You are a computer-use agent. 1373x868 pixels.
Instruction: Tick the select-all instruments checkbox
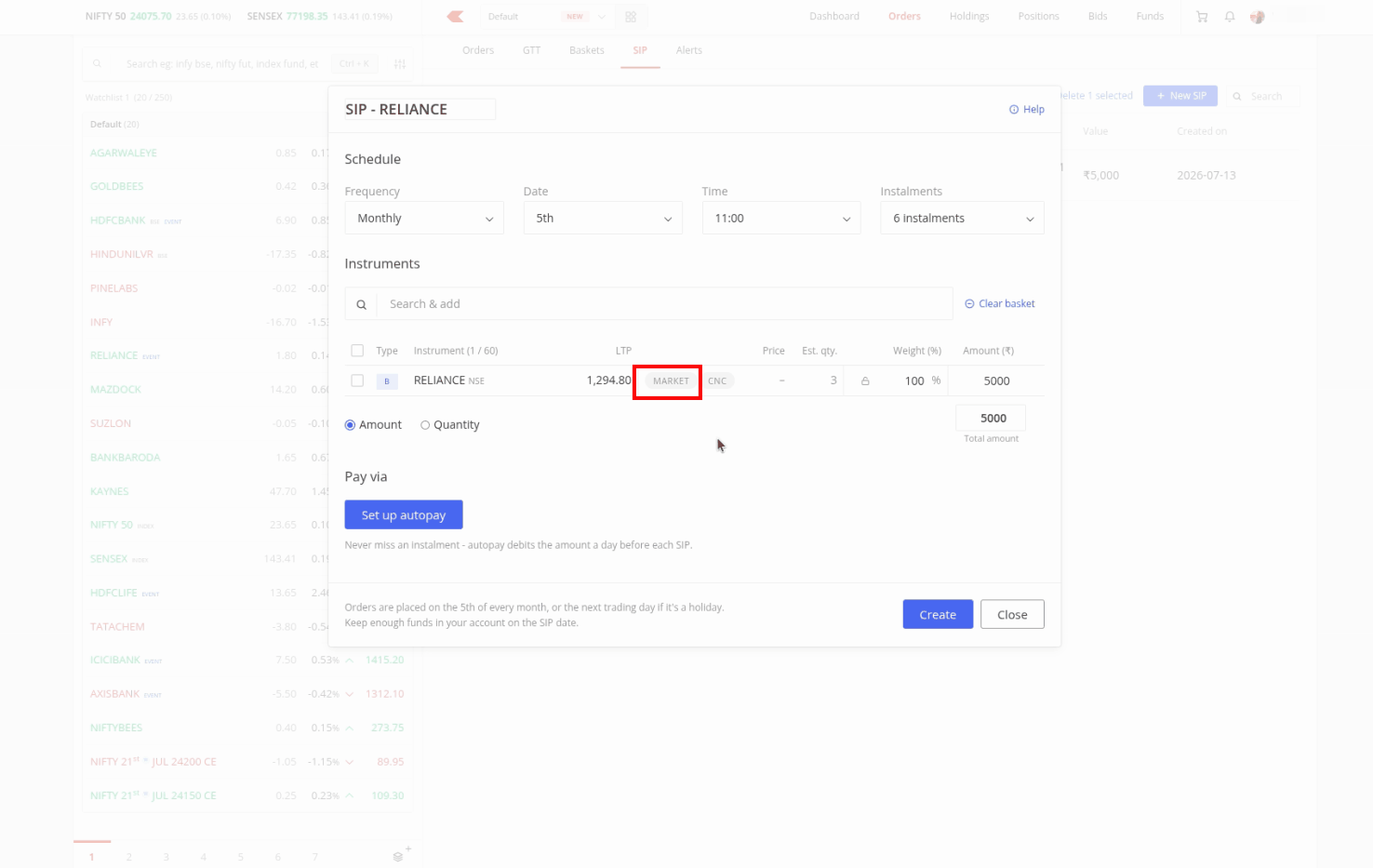[357, 351]
